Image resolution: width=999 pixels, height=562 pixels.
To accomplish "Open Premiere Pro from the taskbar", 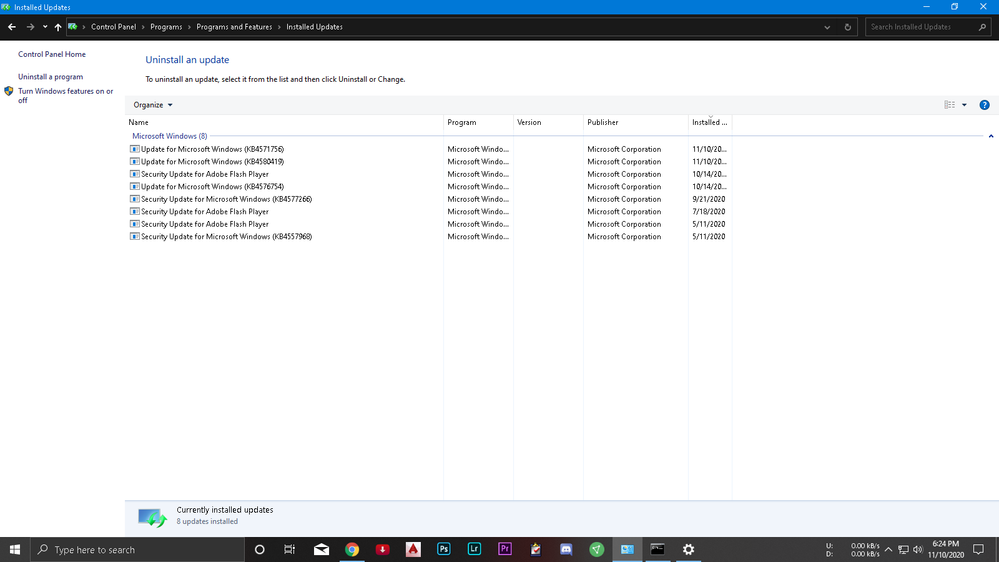I will 505,549.
